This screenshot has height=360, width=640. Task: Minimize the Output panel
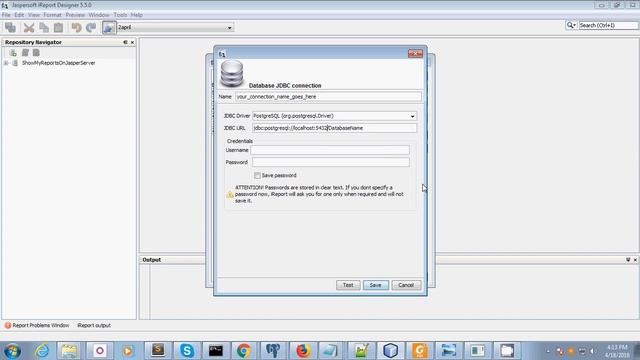pyautogui.click(x=628, y=260)
